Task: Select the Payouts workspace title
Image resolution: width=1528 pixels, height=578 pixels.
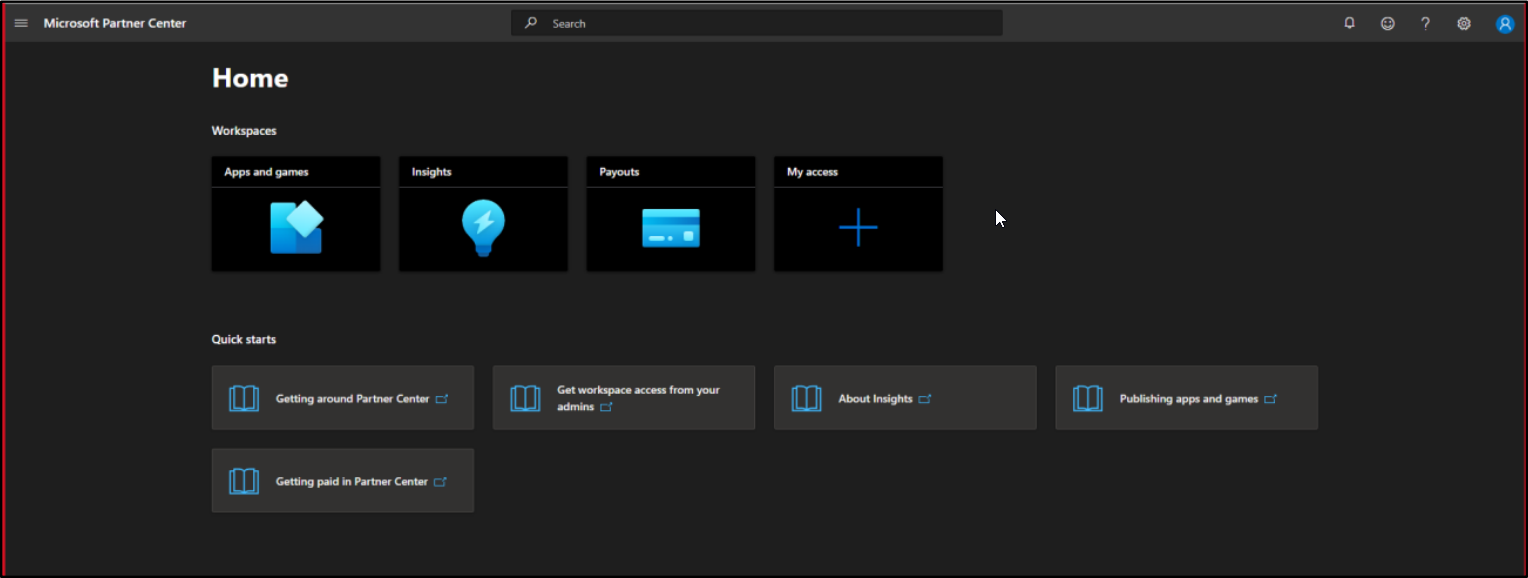Action: pos(619,172)
